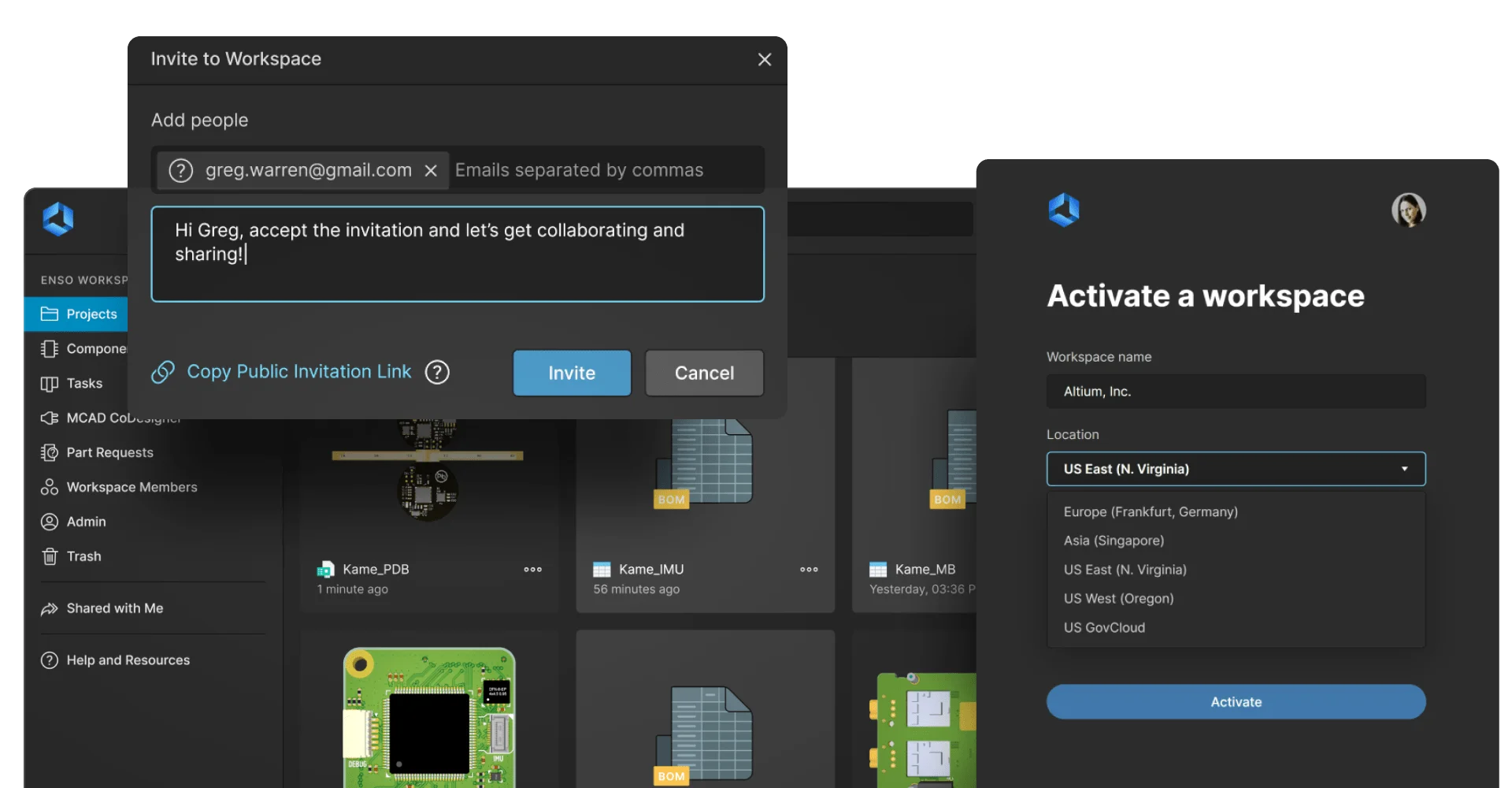Click help icon beside invitation link
This screenshot has width=1512, height=788.
click(437, 372)
